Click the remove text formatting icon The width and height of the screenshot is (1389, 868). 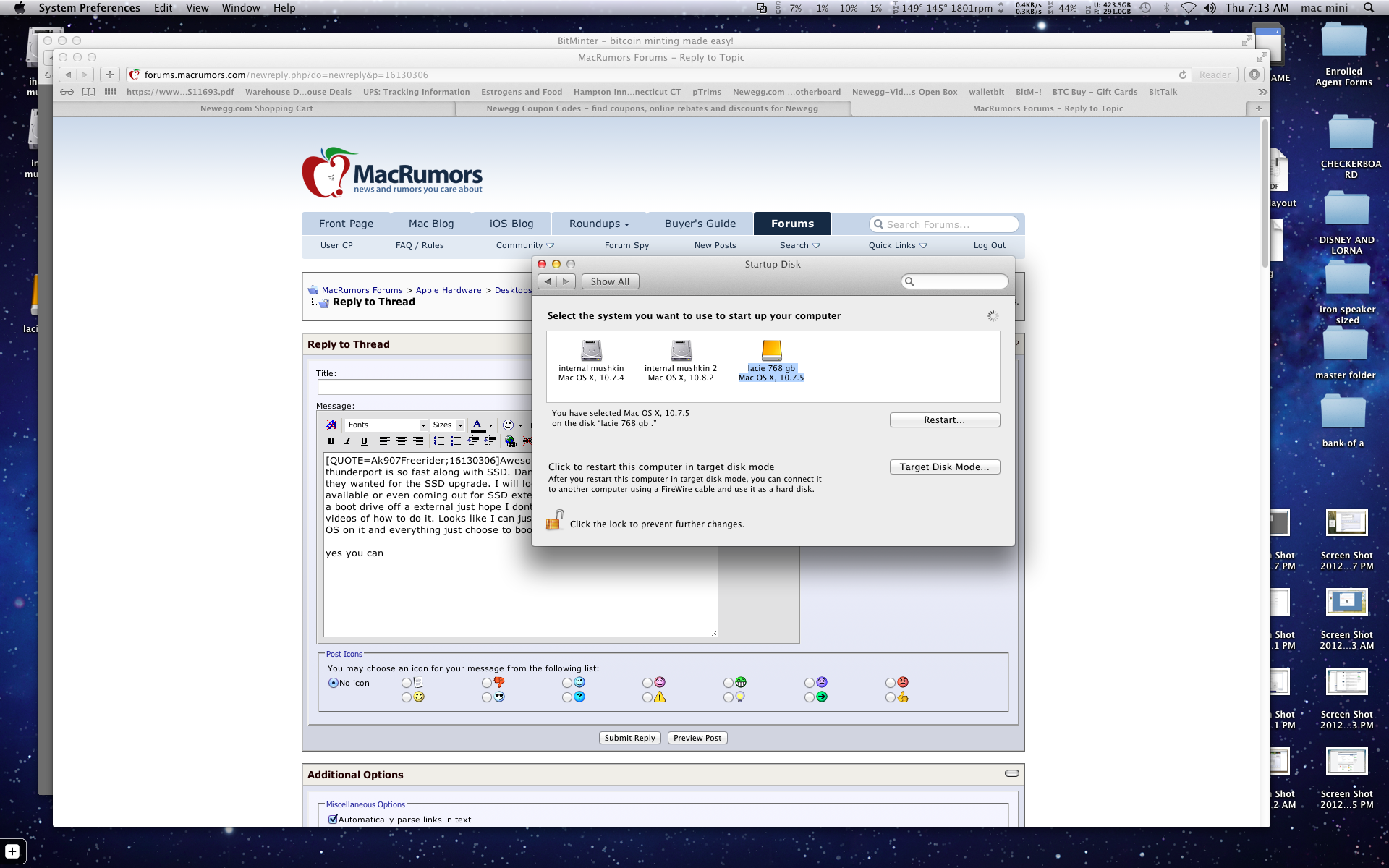pos(331,425)
